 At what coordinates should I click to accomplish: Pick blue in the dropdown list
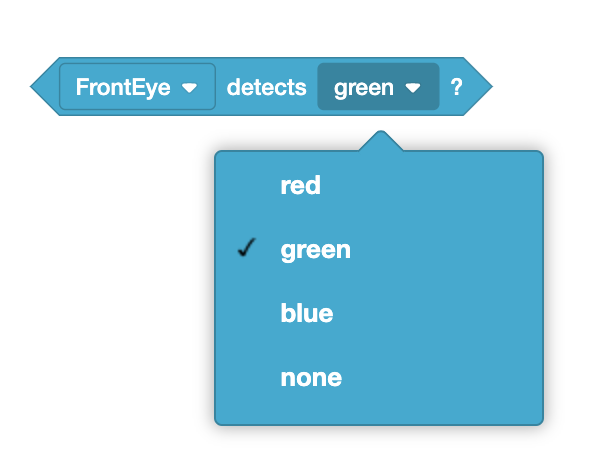click(307, 313)
